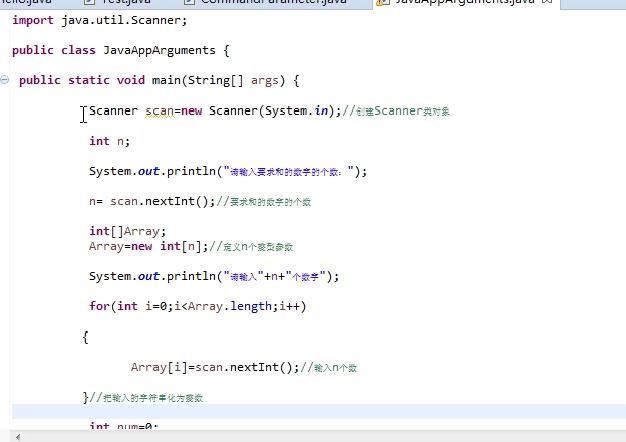Viewport: 626px width, 442px height.
Task: Click the println statement containing '+n+'
Action: coord(214,276)
